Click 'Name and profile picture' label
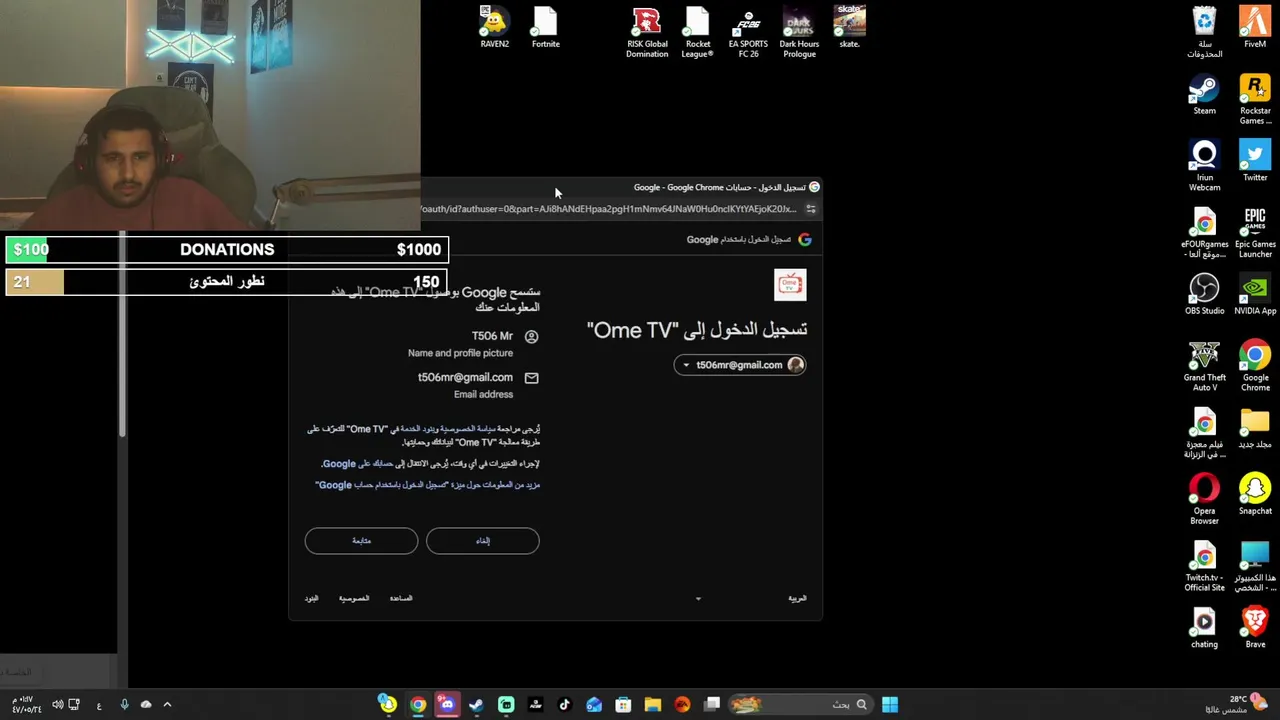This screenshot has width=1280, height=720. pyautogui.click(x=460, y=353)
